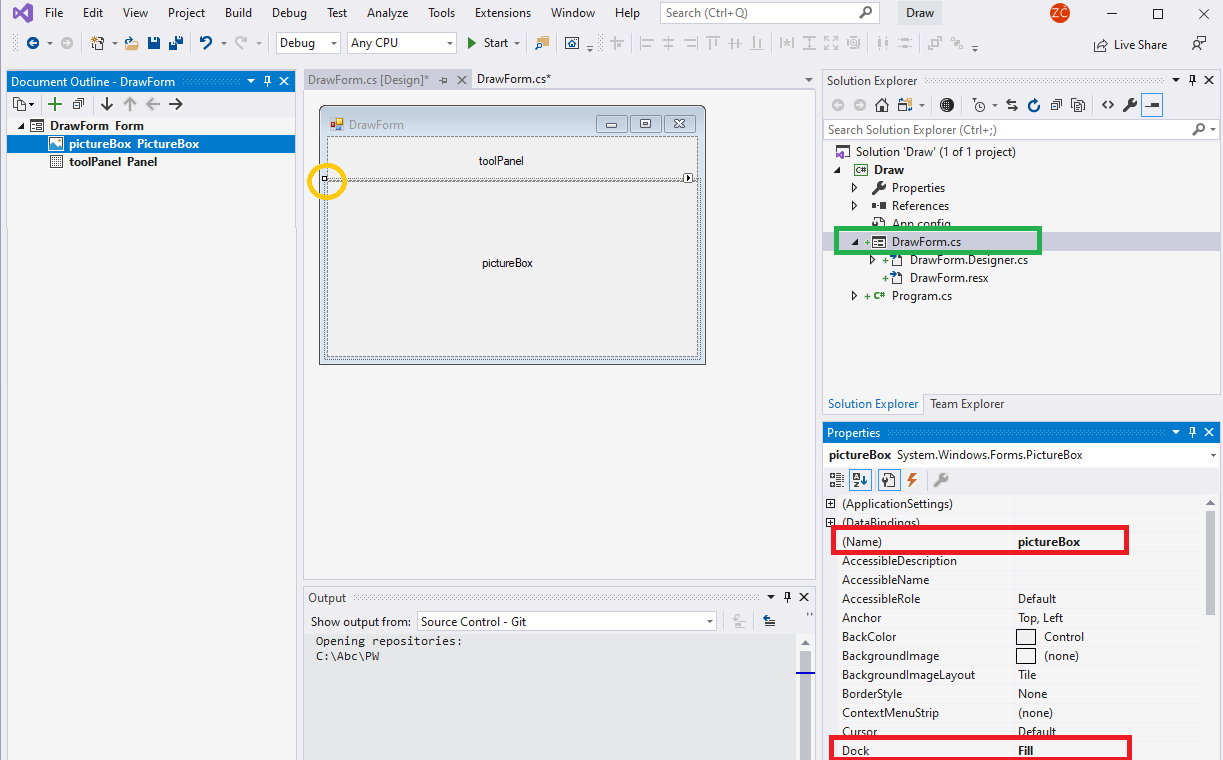Expand the (ApplicationSettings) property group
Image resolution: width=1223 pixels, height=760 pixels.
[x=830, y=504]
